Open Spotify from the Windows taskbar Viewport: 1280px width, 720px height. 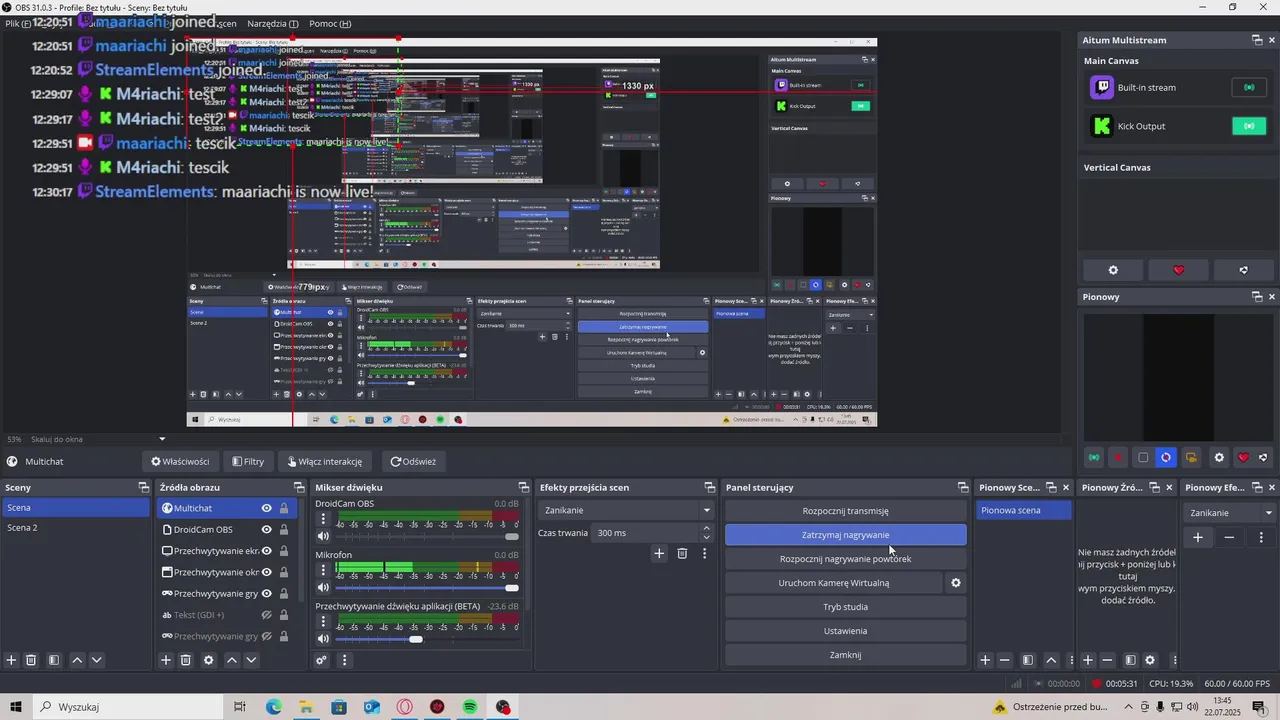pyautogui.click(x=470, y=707)
